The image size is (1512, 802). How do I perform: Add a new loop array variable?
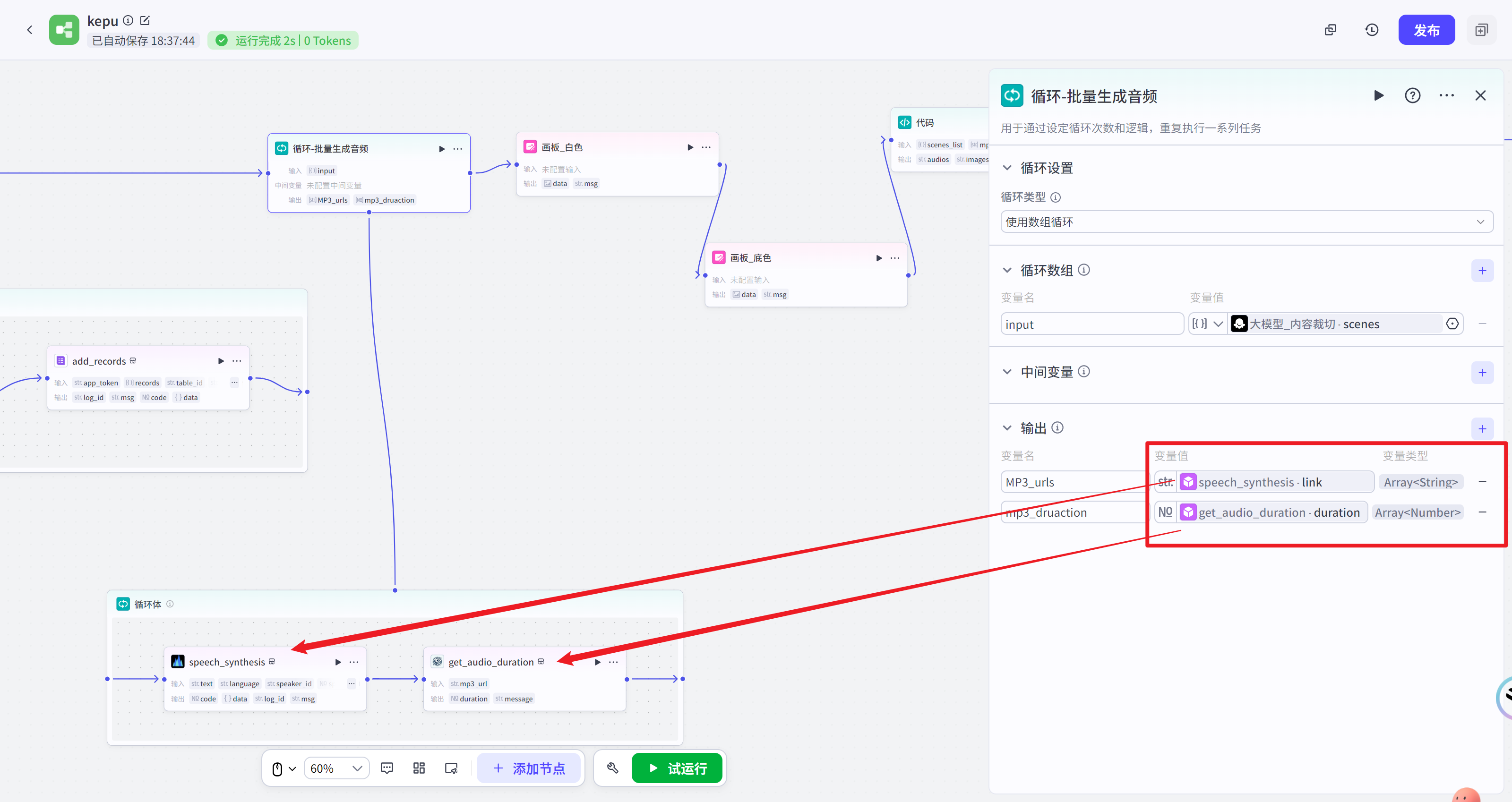[1482, 271]
